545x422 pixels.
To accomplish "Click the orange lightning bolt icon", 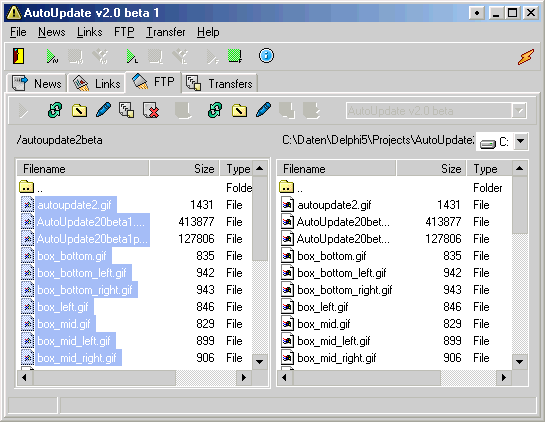I will pos(526,57).
